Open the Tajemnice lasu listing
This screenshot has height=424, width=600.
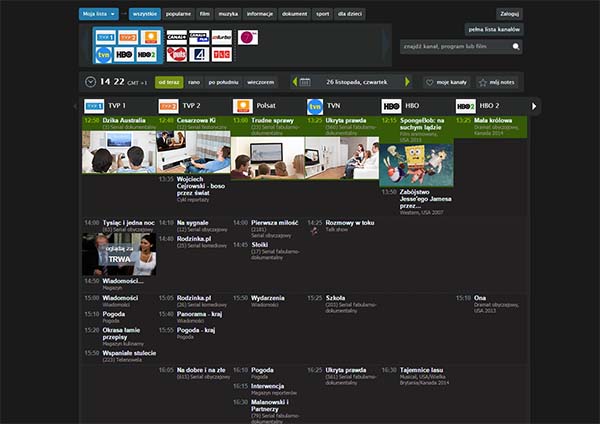421,370
